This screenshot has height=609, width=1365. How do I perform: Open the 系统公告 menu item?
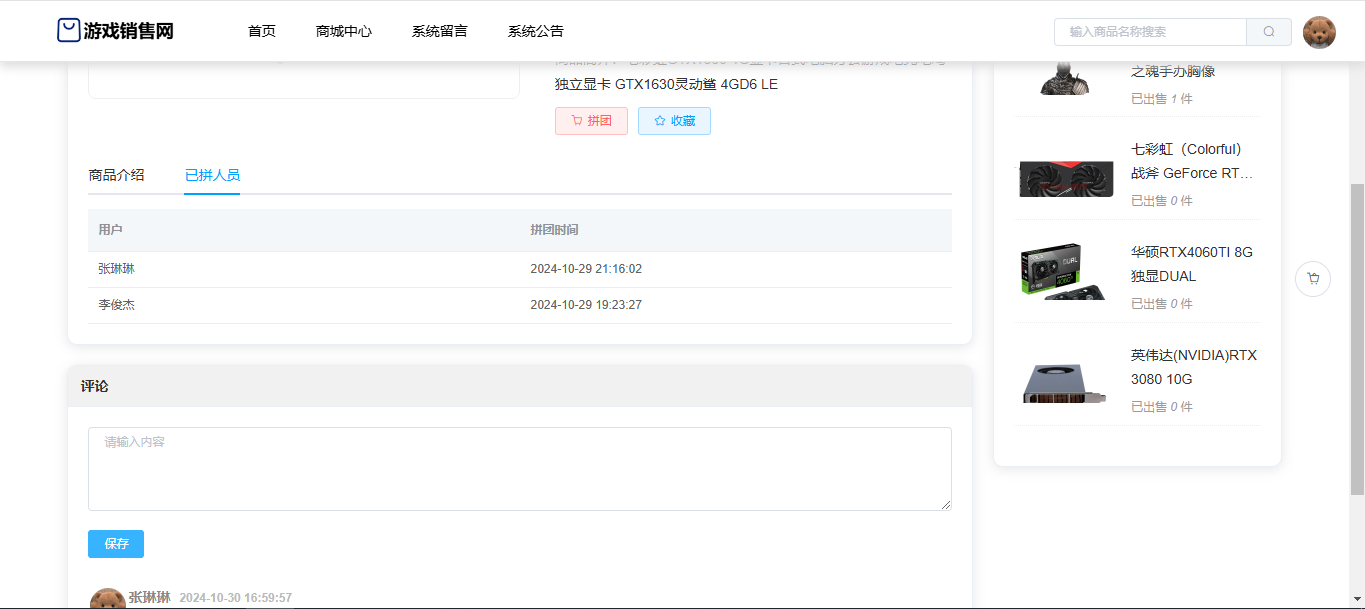(x=536, y=31)
